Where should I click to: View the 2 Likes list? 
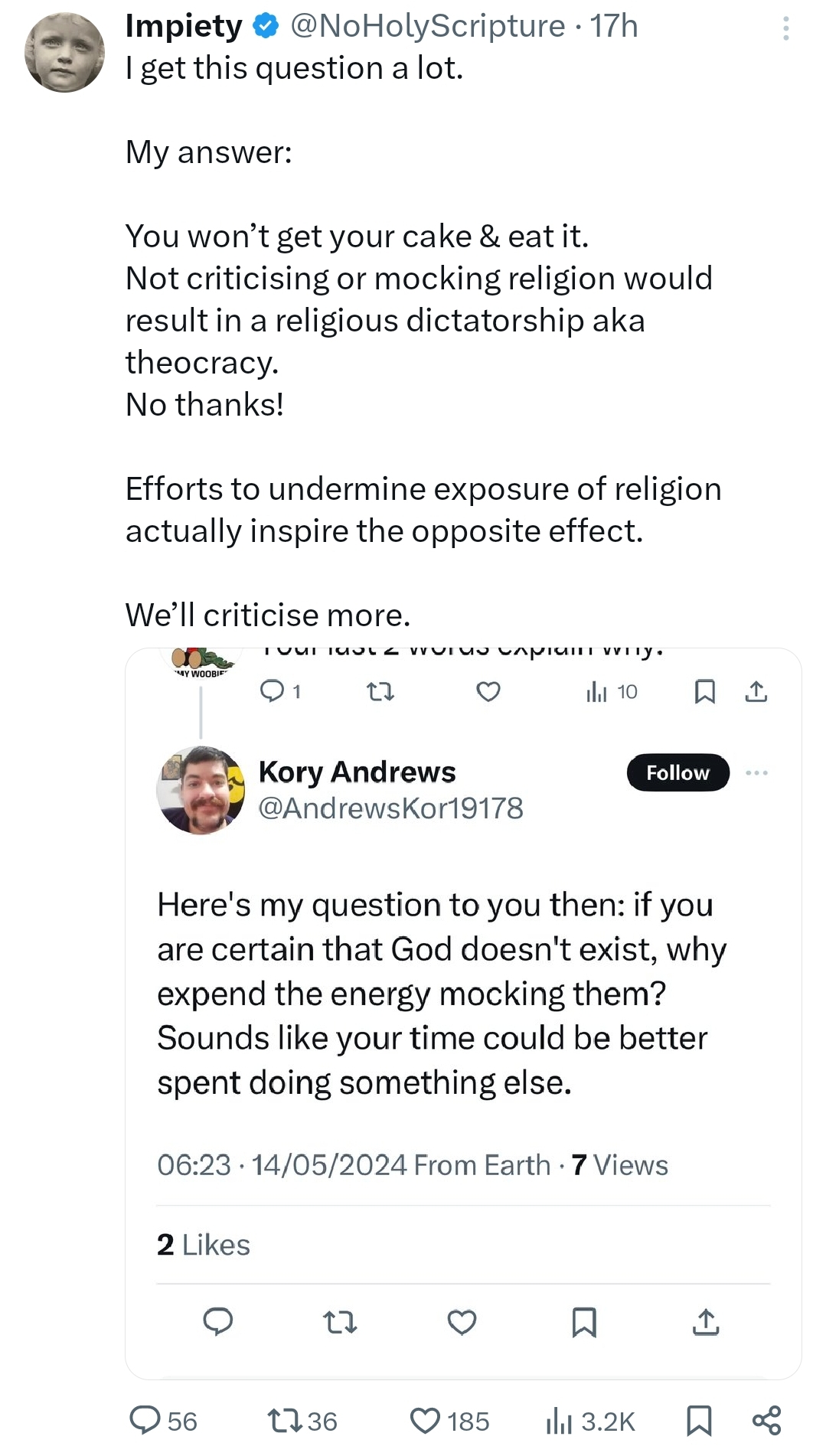[204, 1245]
